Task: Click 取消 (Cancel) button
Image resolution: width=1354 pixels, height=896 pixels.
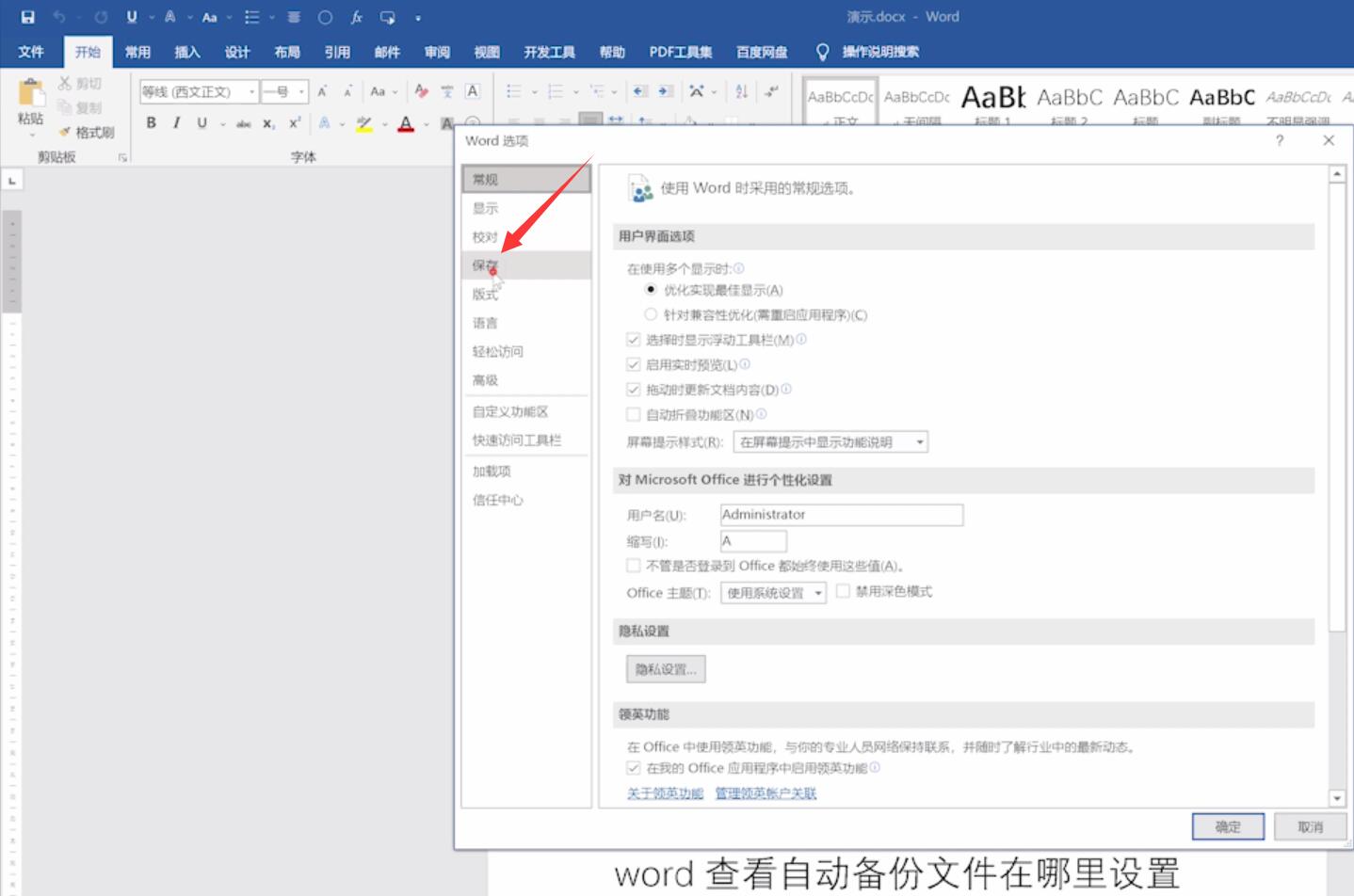Action: tap(1310, 826)
